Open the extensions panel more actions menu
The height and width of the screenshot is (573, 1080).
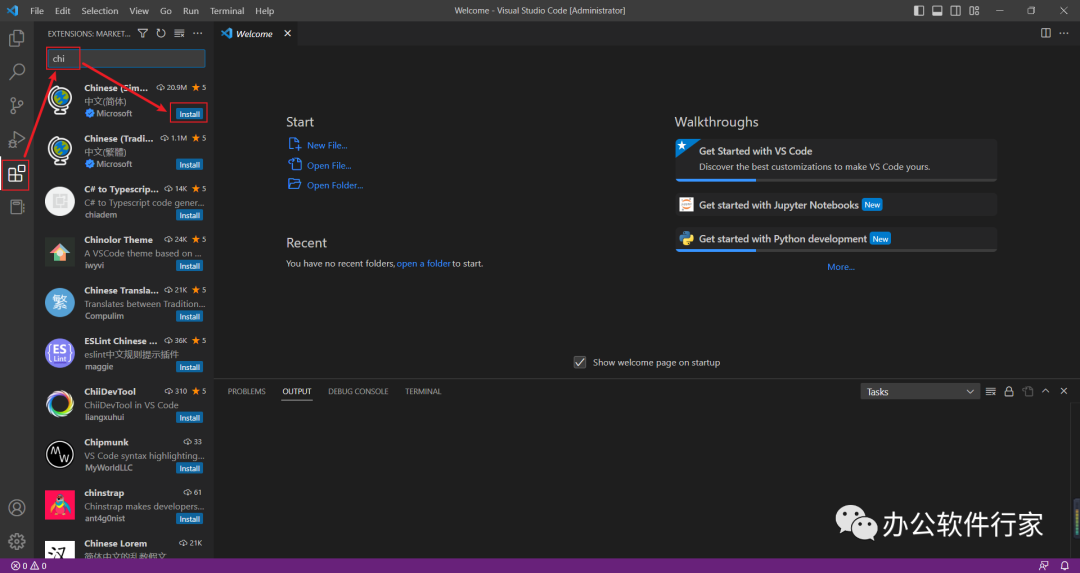pyautogui.click(x=198, y=33)
